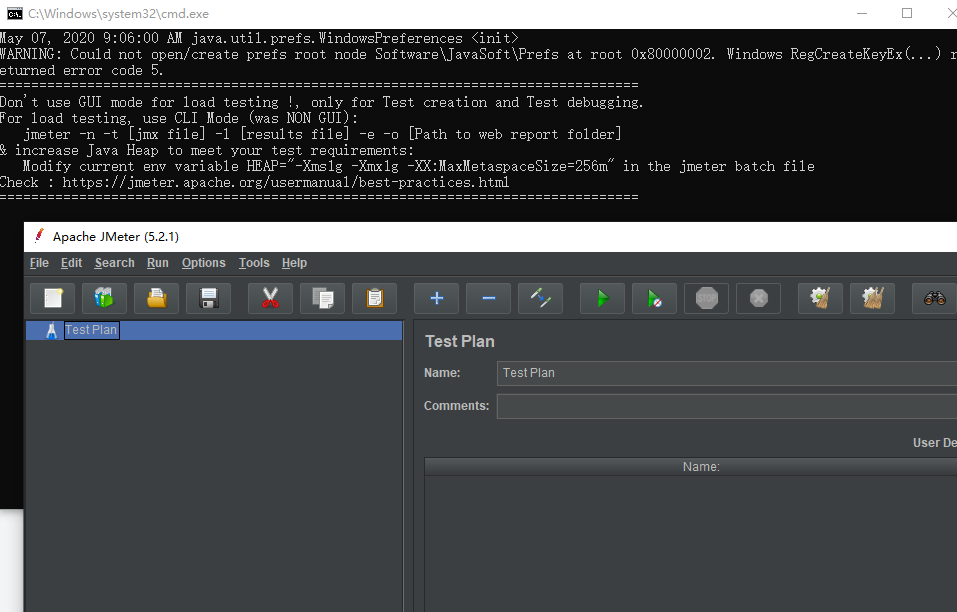Open the Templates icon in toolbar

click(x=104, y=298)
